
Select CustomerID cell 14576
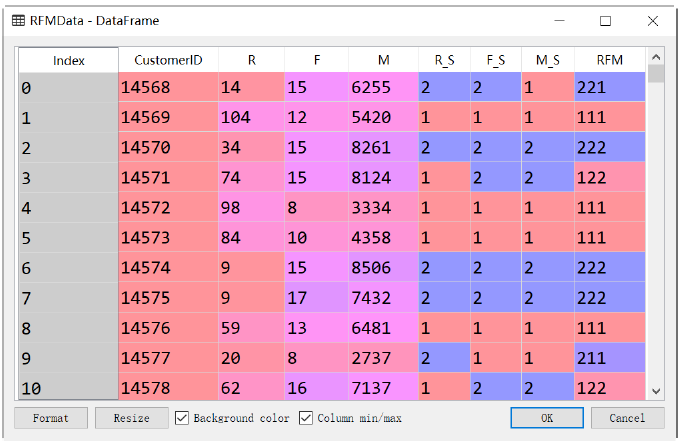click(x=168, y=328)
